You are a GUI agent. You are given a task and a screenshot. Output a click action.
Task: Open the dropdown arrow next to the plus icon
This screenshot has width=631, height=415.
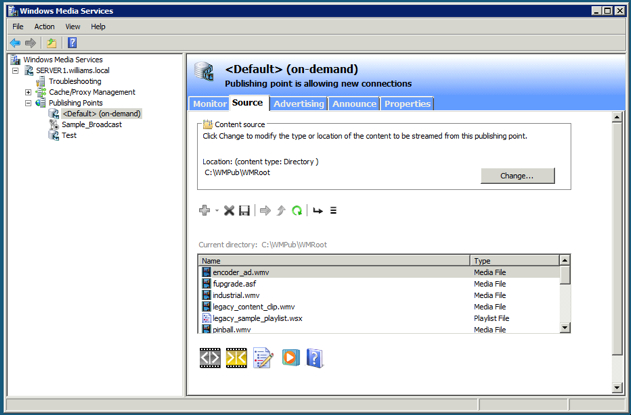tap(217, 211)
